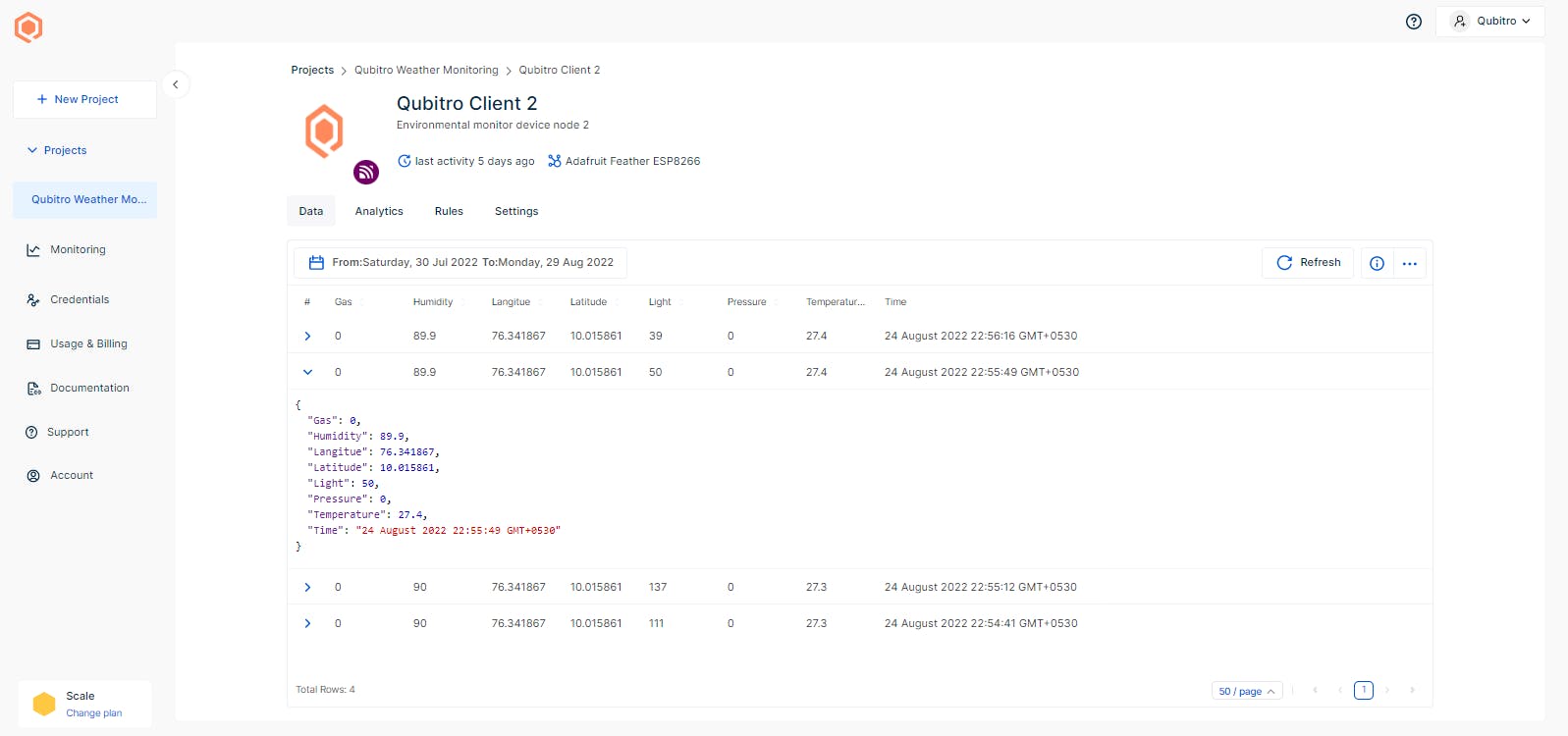Switch to the Settings tab
The width and height of the screenshot is (1568, 736).
(516, 211)
